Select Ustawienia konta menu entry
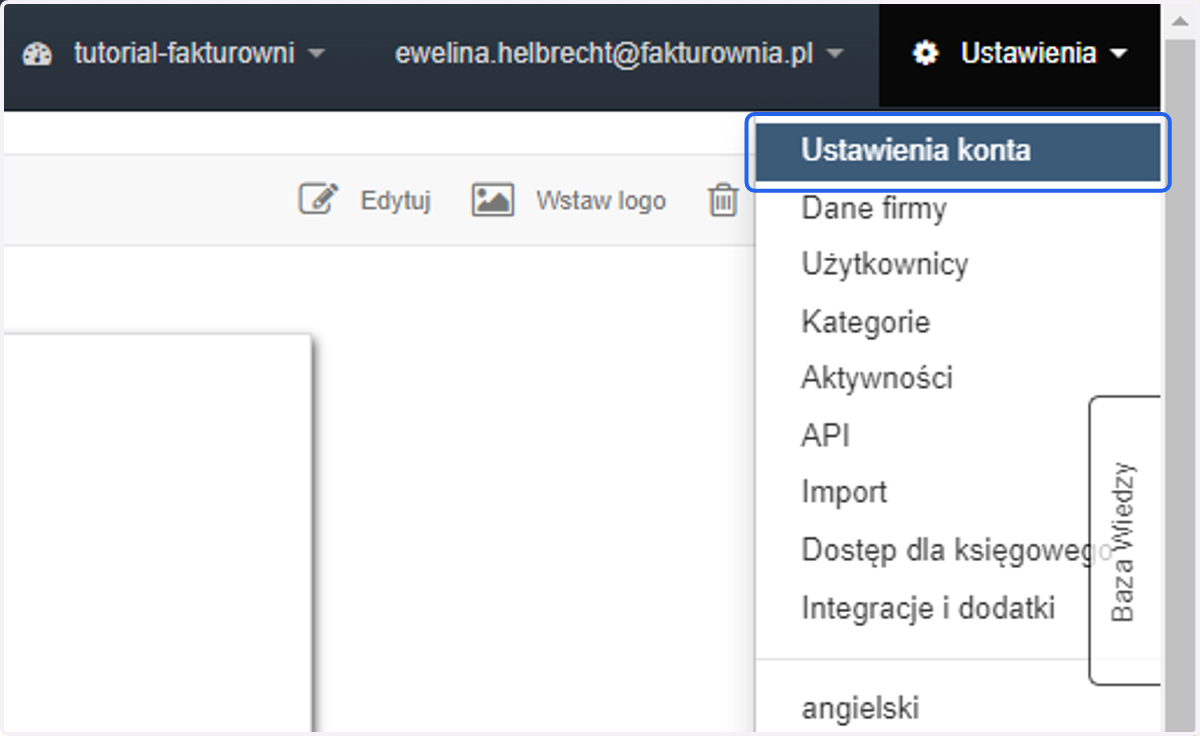 [x=958, y=152]
